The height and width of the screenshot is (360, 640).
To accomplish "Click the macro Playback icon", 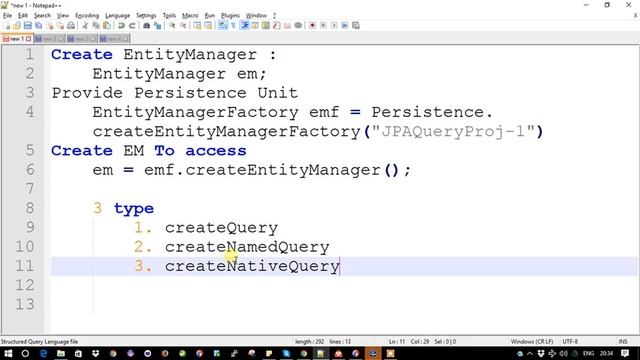I will tap(334, 26).
